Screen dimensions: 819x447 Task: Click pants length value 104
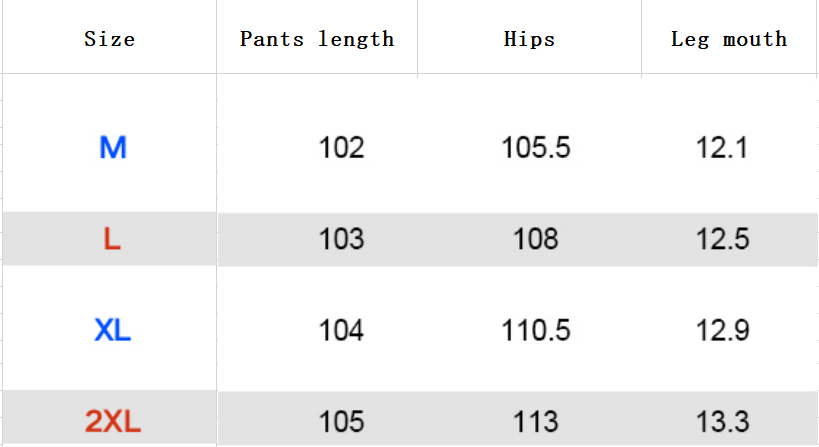[x=341, y=330]
